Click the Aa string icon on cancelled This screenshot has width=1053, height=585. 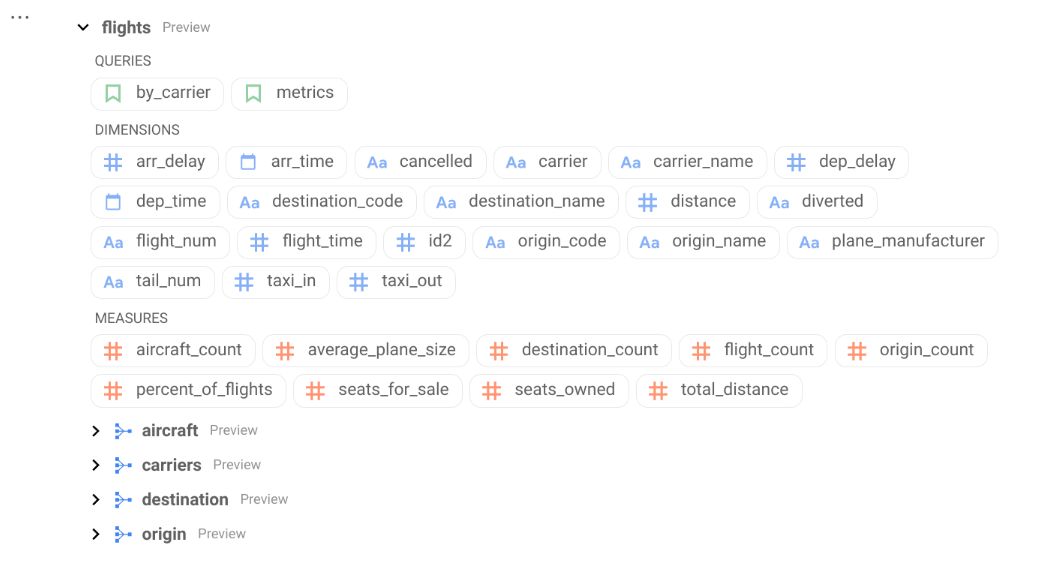point(377,163)
